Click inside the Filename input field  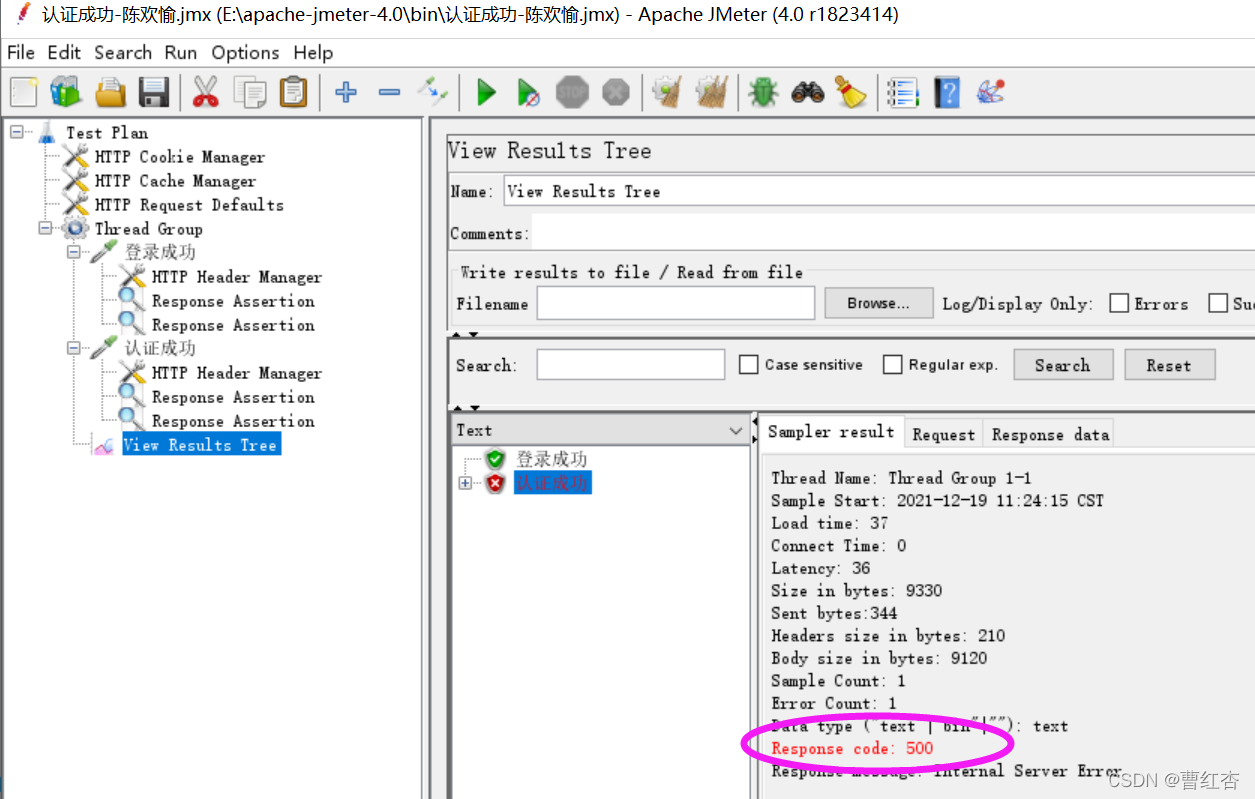click(x=675, y=303)
